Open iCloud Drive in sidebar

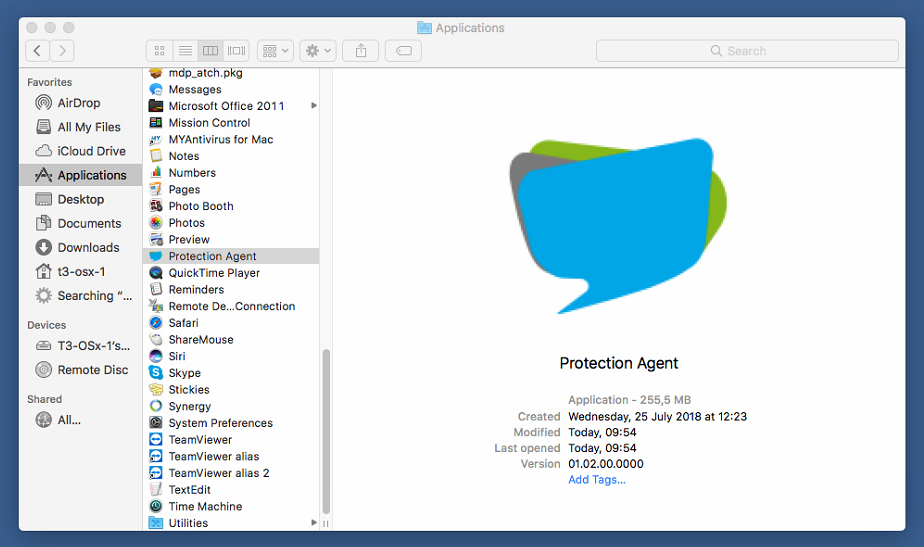[82, 151]
